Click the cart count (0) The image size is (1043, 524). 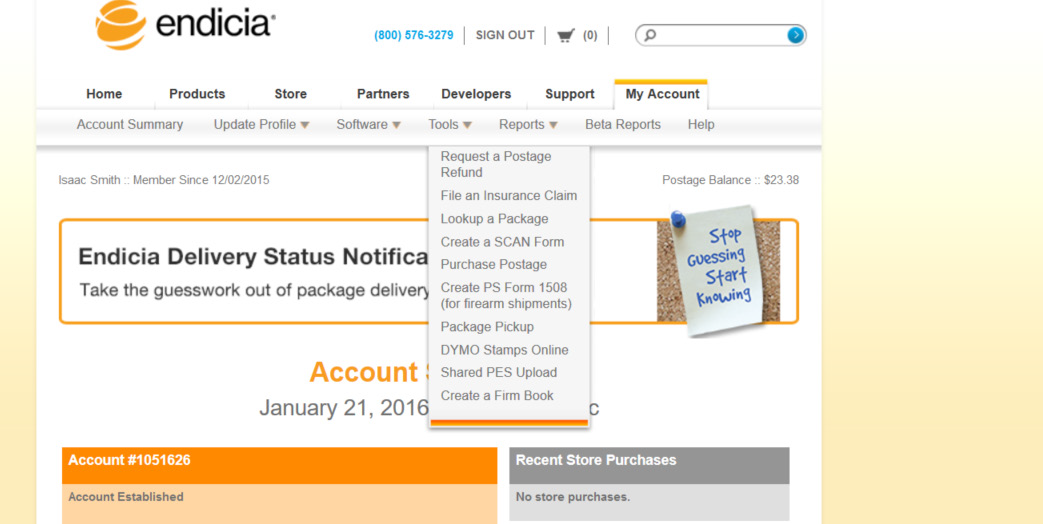click(x=590, y=35)
